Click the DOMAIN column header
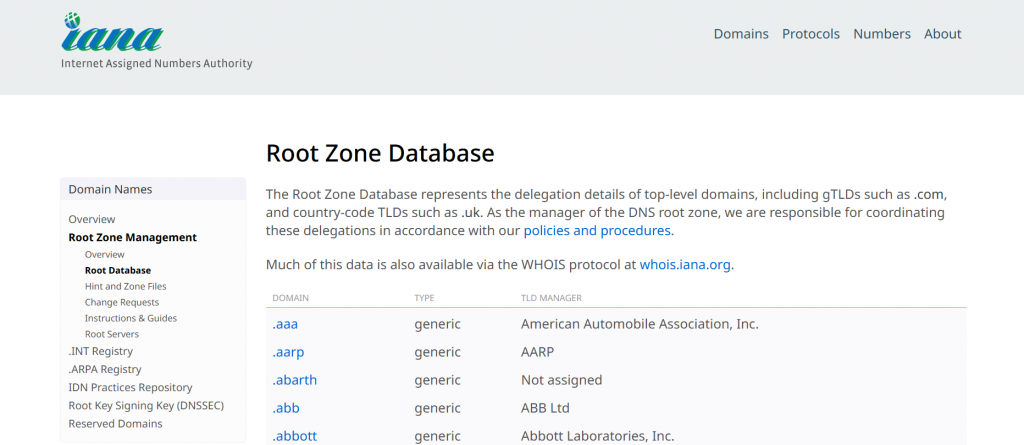This screenshot has width=1024, height=445. click(x=291, y=298)
